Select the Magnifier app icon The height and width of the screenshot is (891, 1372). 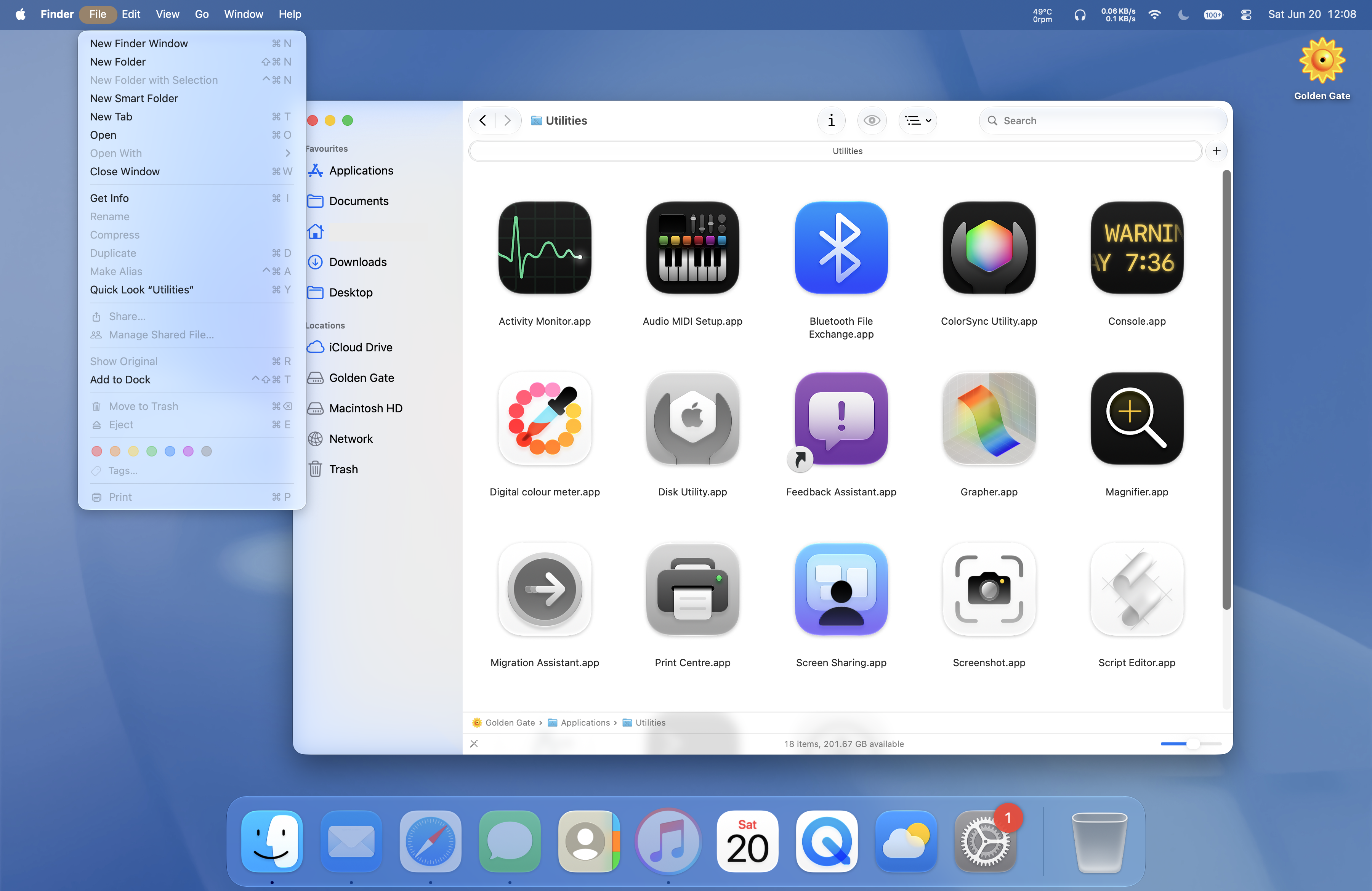[x=1137, y=418]
